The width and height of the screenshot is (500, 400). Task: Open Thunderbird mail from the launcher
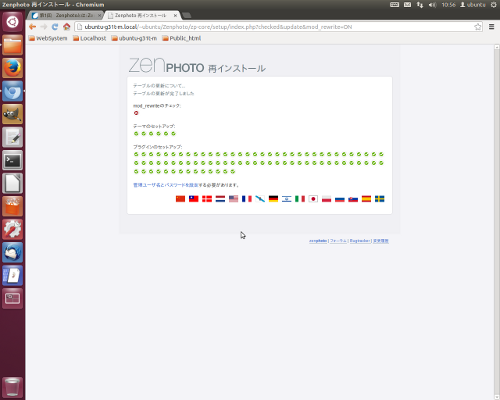13,252
